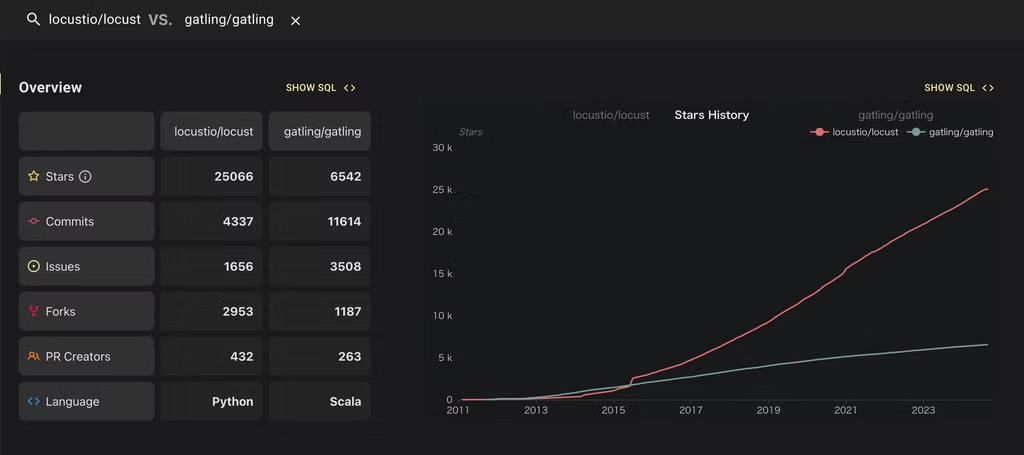The height and width of the screenshot is (455, 1024).
Task: Click the Issues row label
Action: [63, 266]
